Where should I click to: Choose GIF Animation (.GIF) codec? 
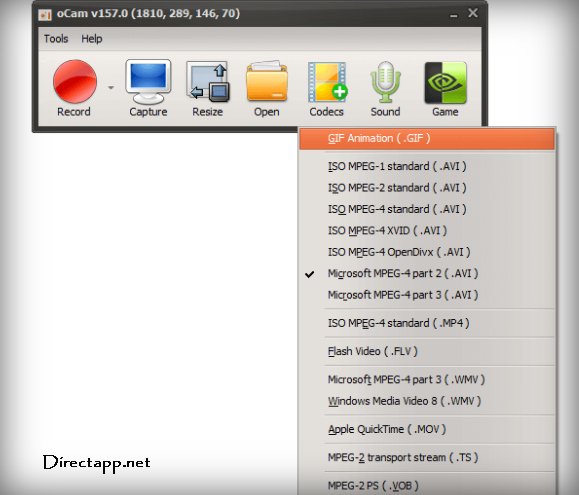[427, 138]
